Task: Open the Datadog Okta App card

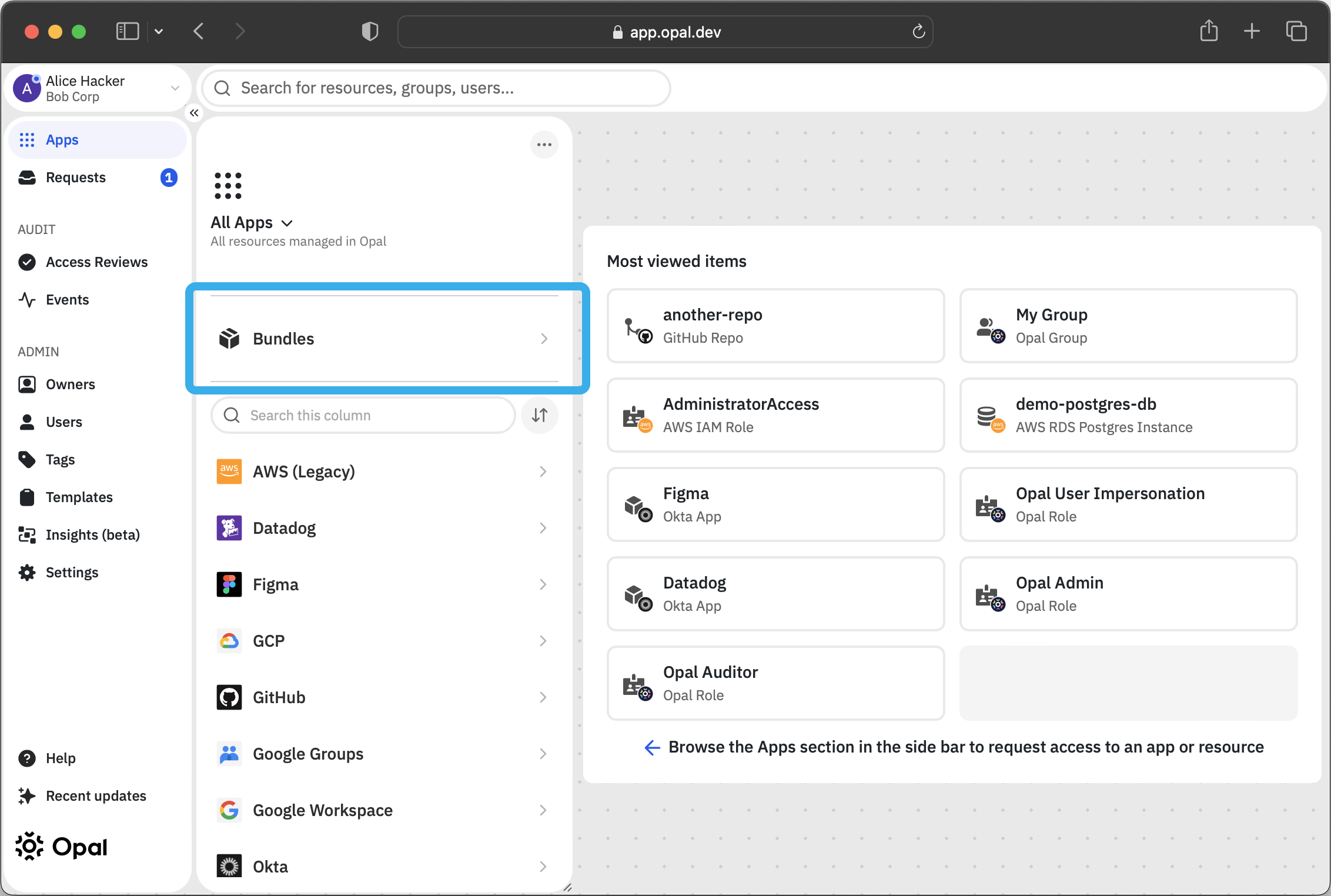Action: point(776,594)
